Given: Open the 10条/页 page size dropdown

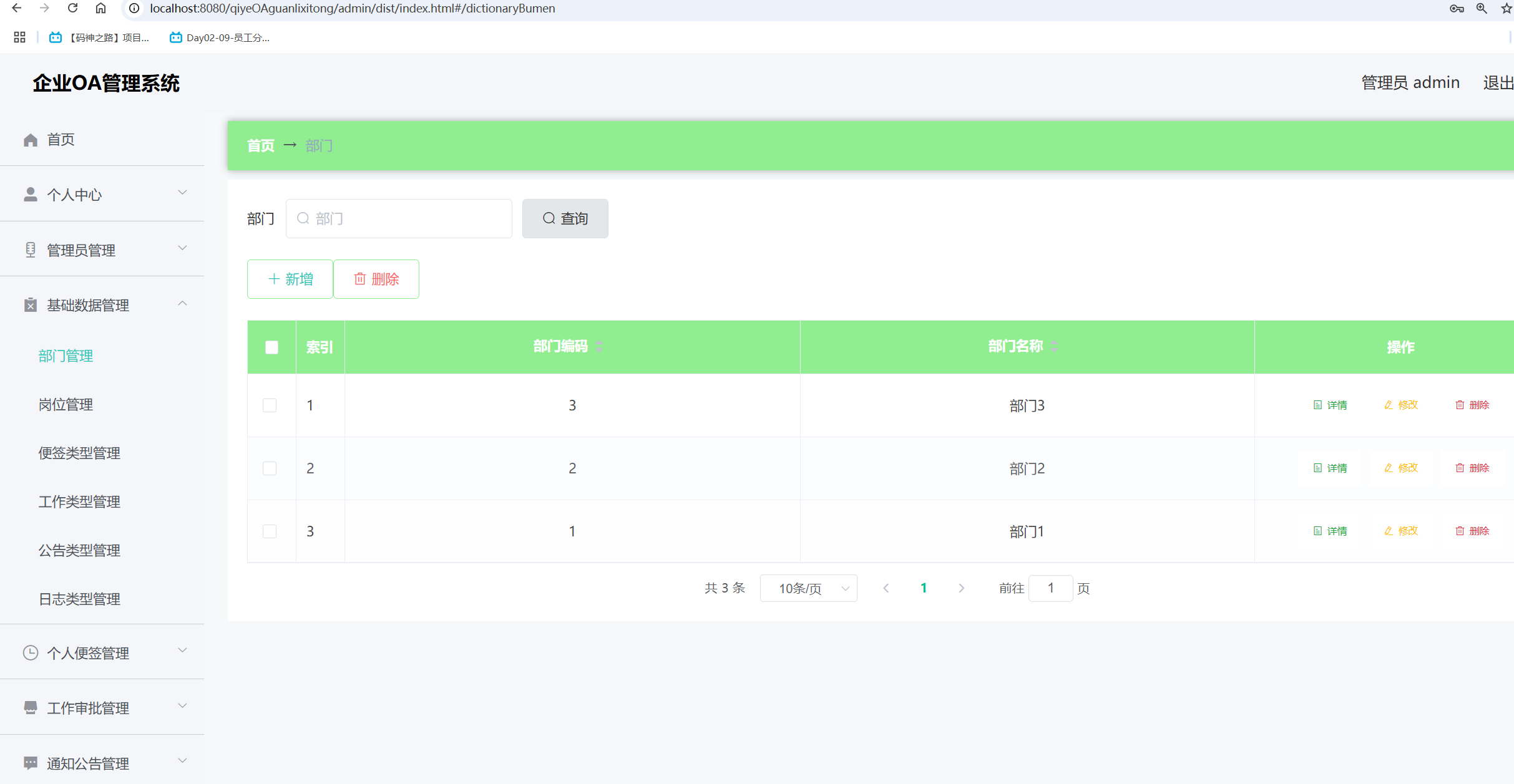Looking at the screenshot, I should tap(808, 588).
